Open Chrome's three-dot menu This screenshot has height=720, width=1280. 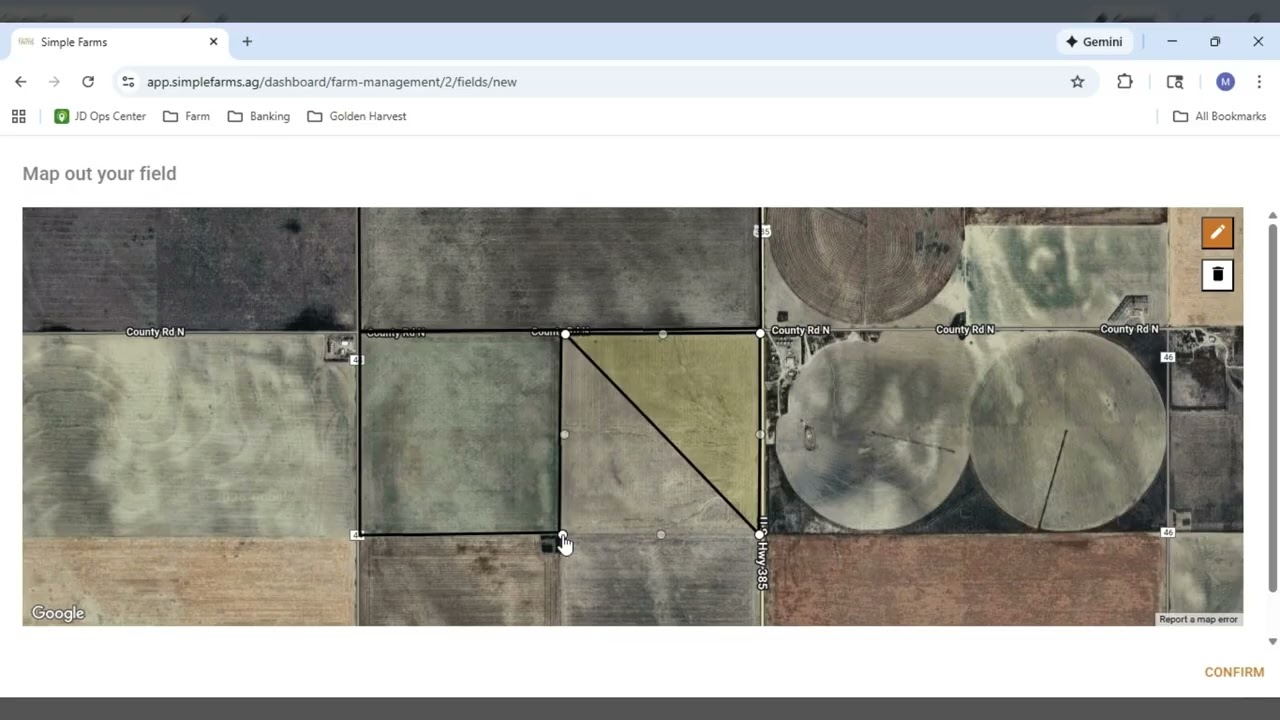click(x=1259, y=82)
